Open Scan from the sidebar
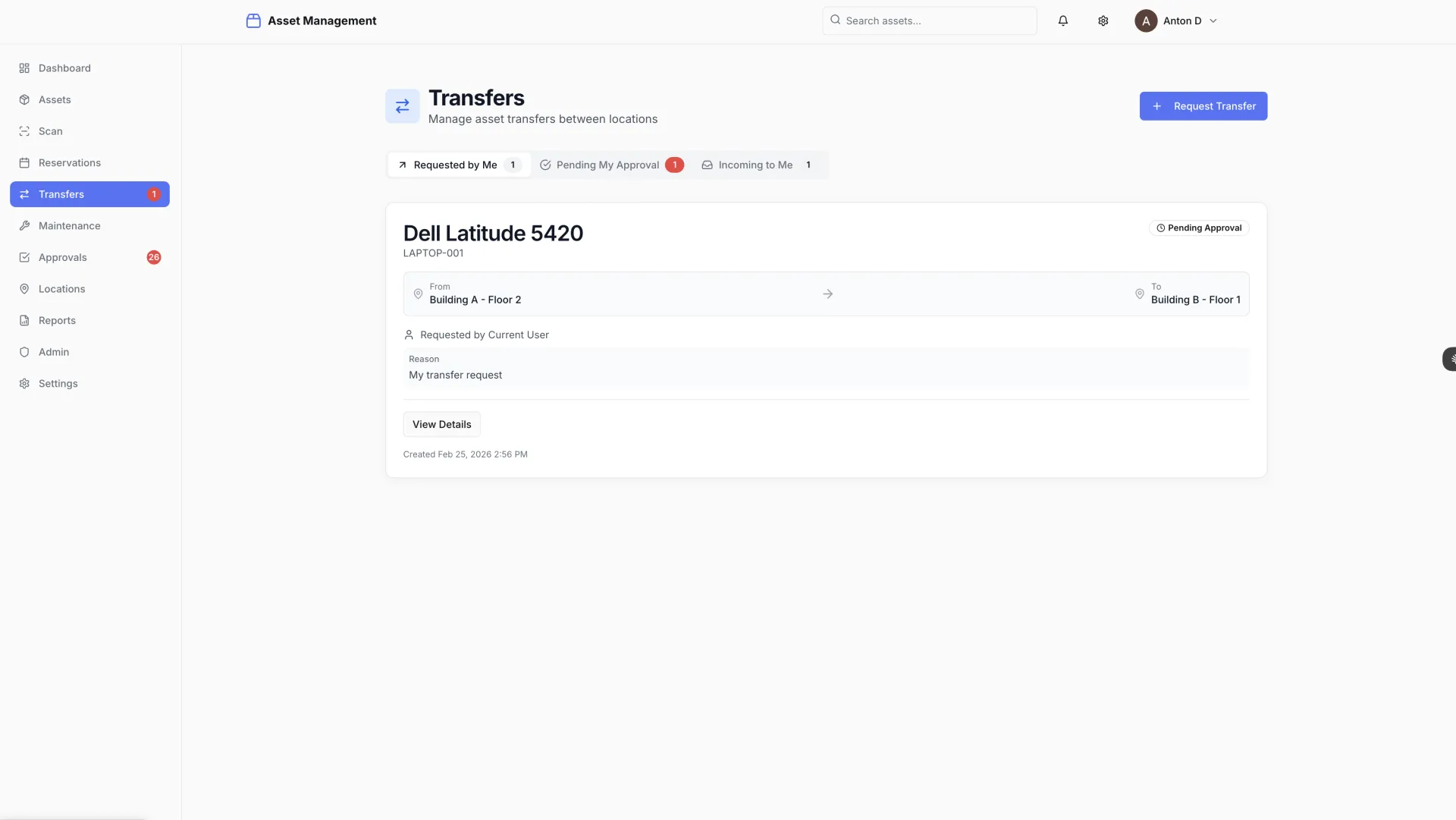This screenshot has height=820, width=1456. (x=51, y=131)
